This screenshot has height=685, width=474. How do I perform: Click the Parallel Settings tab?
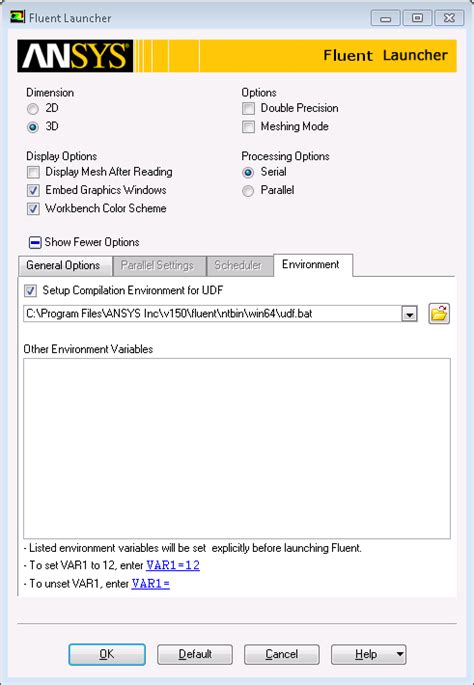pyautogui.click(x=159, y=265)
